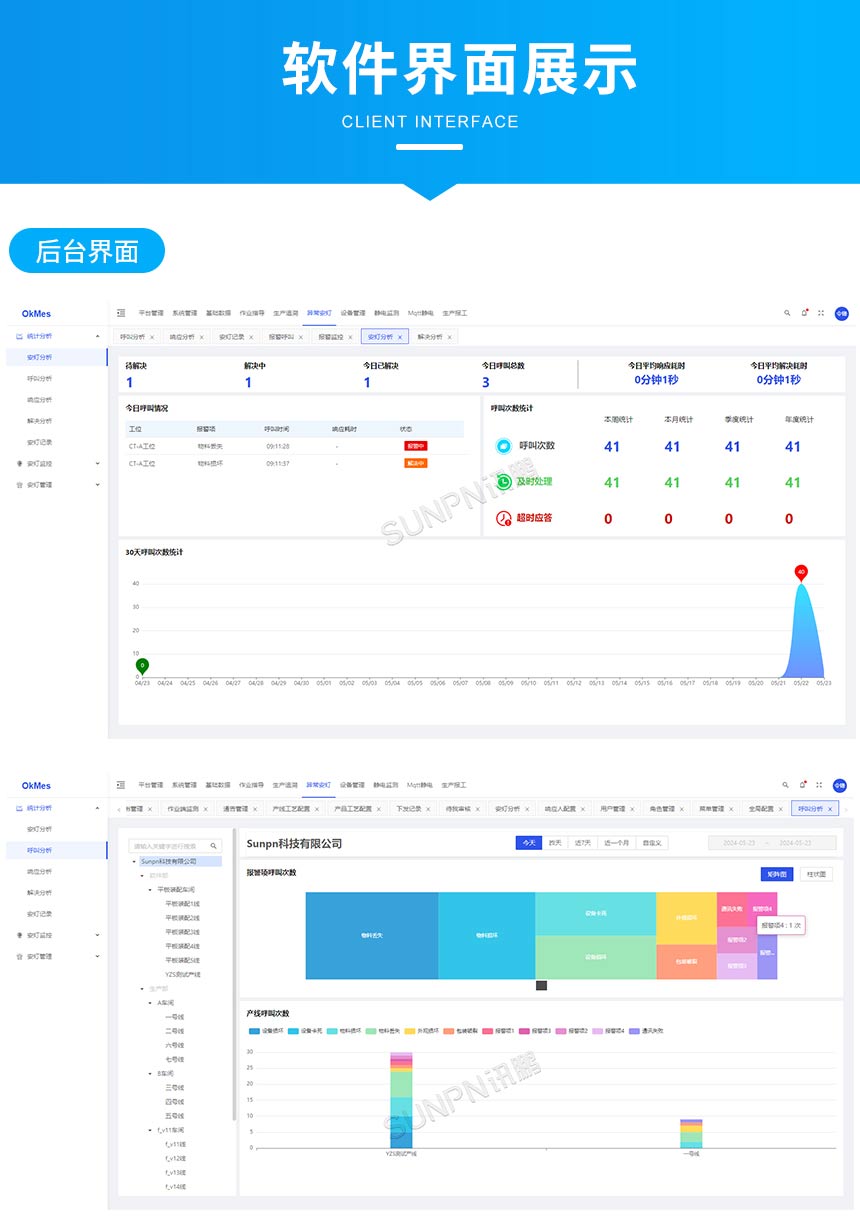Close the 报警监控 tab with its X
This screenshot has height=1223, width=860.
pos(350,337)
